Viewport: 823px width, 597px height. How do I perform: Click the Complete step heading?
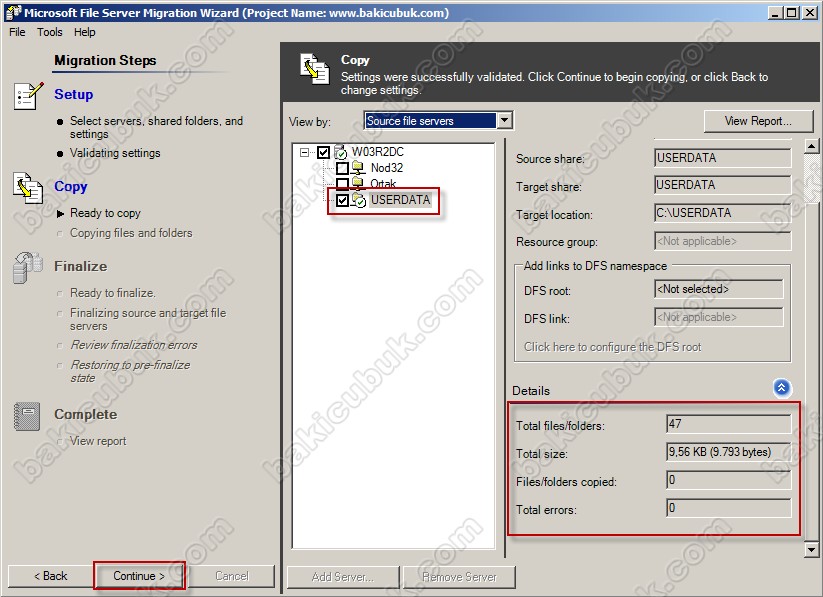(x=86, y=415)
